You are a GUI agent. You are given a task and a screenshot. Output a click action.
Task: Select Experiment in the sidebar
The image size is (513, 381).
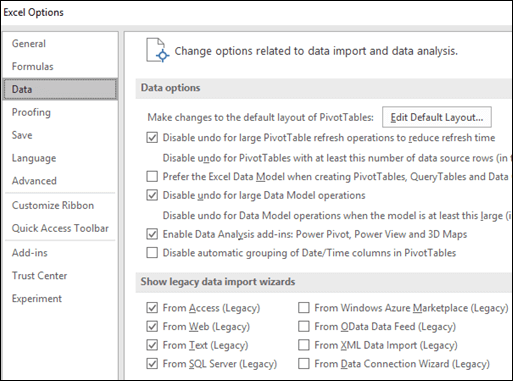[37, 298]
